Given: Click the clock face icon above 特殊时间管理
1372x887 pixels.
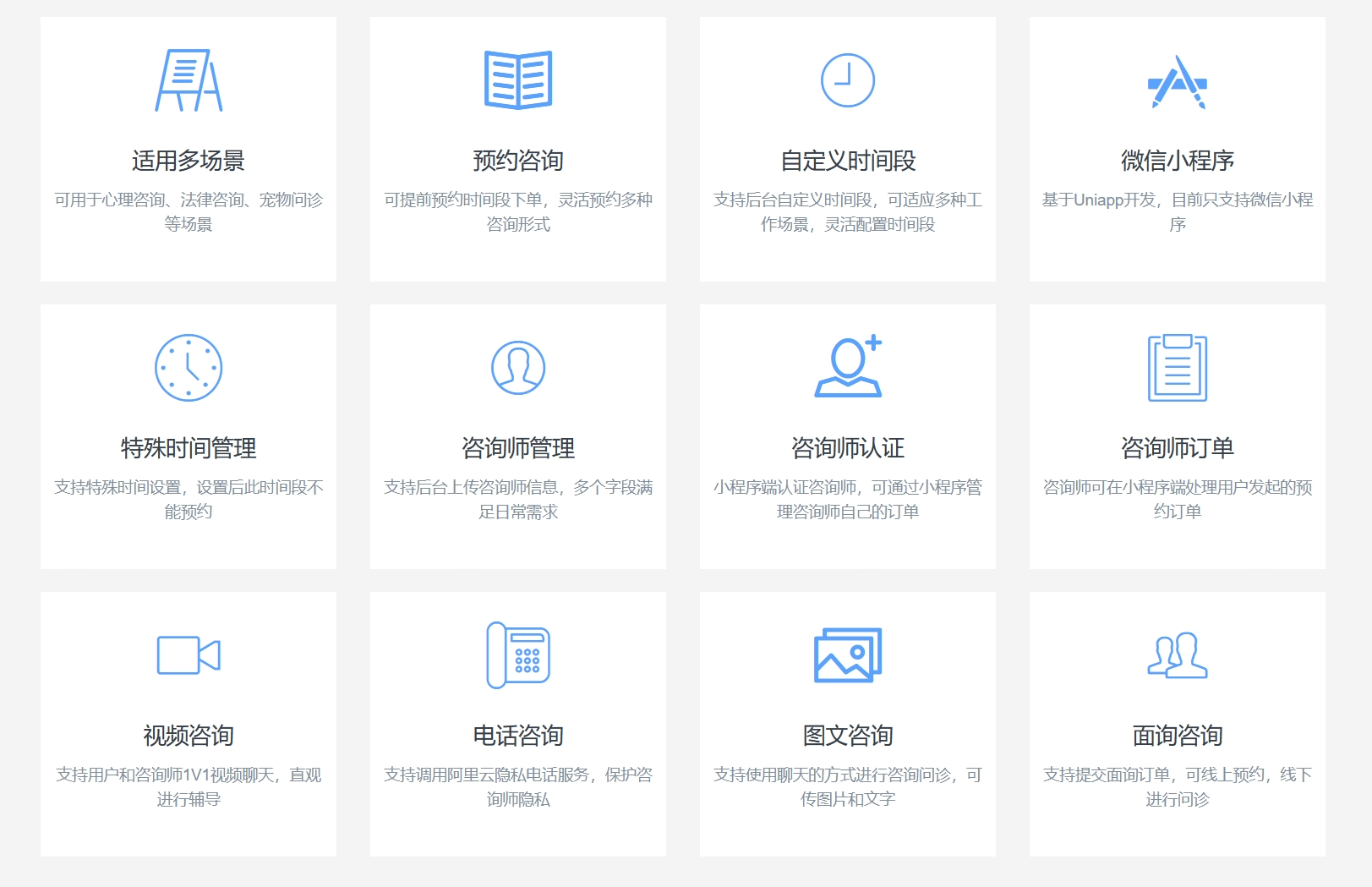Looking at the screenshot, I should 188,370.
